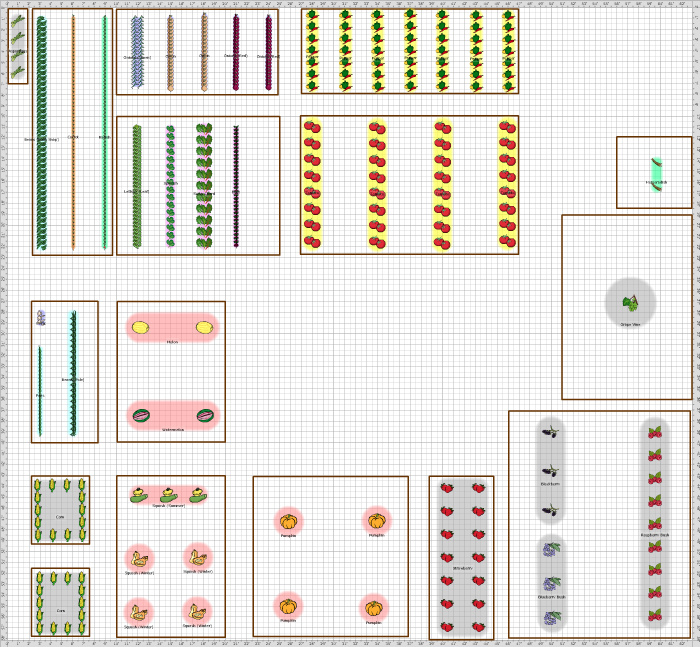This screenshot has height=647, width=700.
Task: Select the spinach row with pink highlight
Action: (171, 186)
